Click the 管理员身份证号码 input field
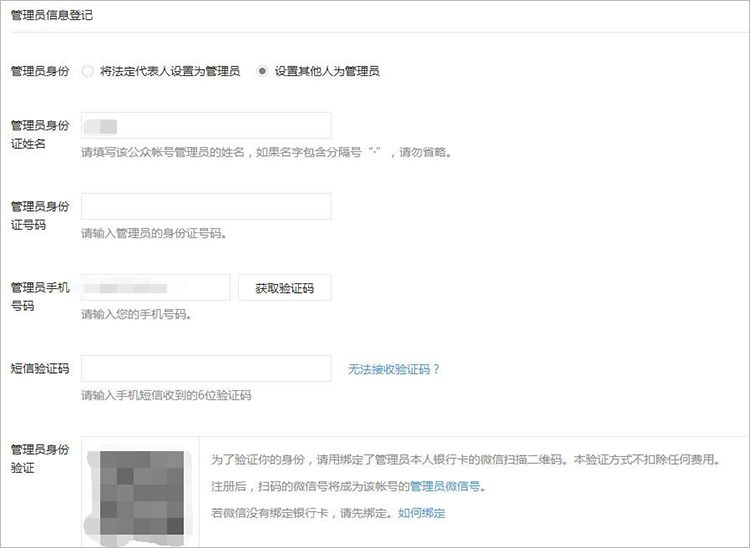The image size is (750, 548). [x=206, y=207]
